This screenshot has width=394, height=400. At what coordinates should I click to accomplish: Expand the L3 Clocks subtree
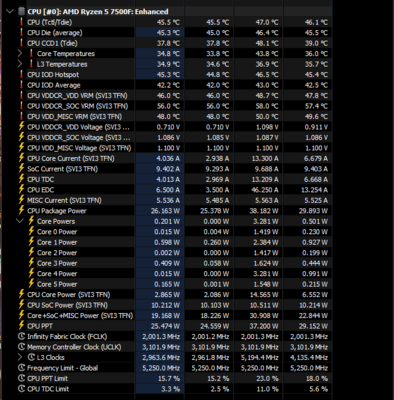(x=20, y=357)
